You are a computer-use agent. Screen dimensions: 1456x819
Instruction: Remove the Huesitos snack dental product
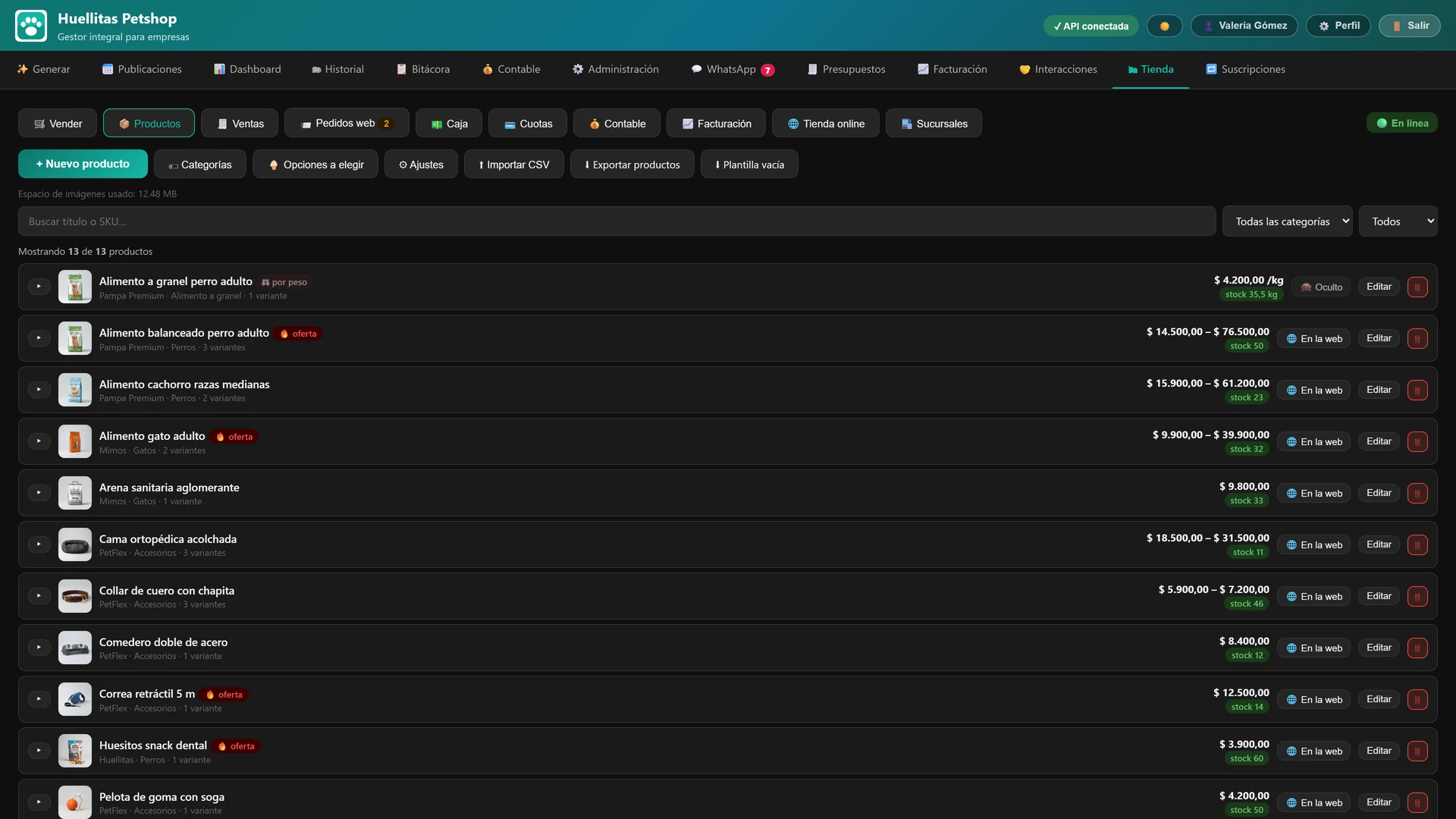[x=1417, y=751]
